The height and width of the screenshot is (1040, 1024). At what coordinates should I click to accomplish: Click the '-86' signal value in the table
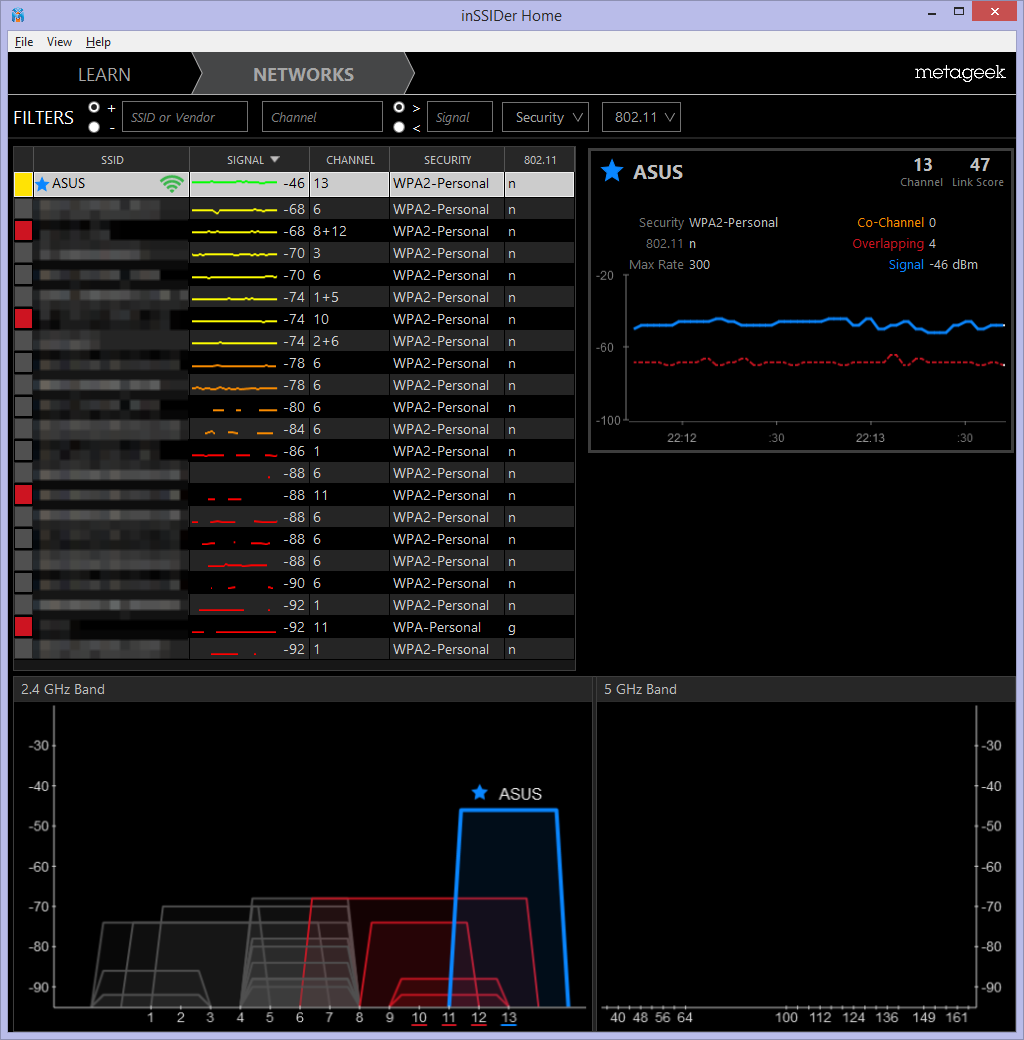[x=294, y=451]
